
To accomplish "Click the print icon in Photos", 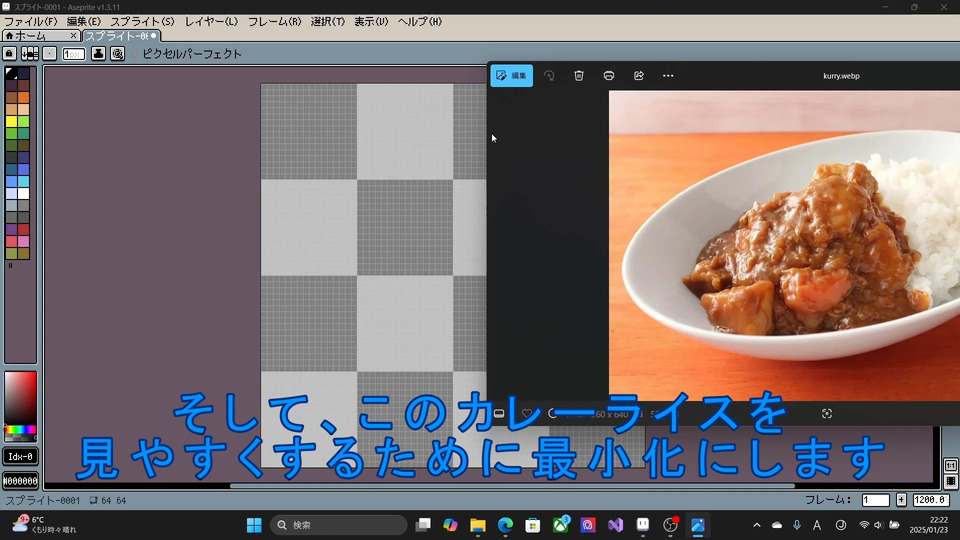I will pos(608,76).
